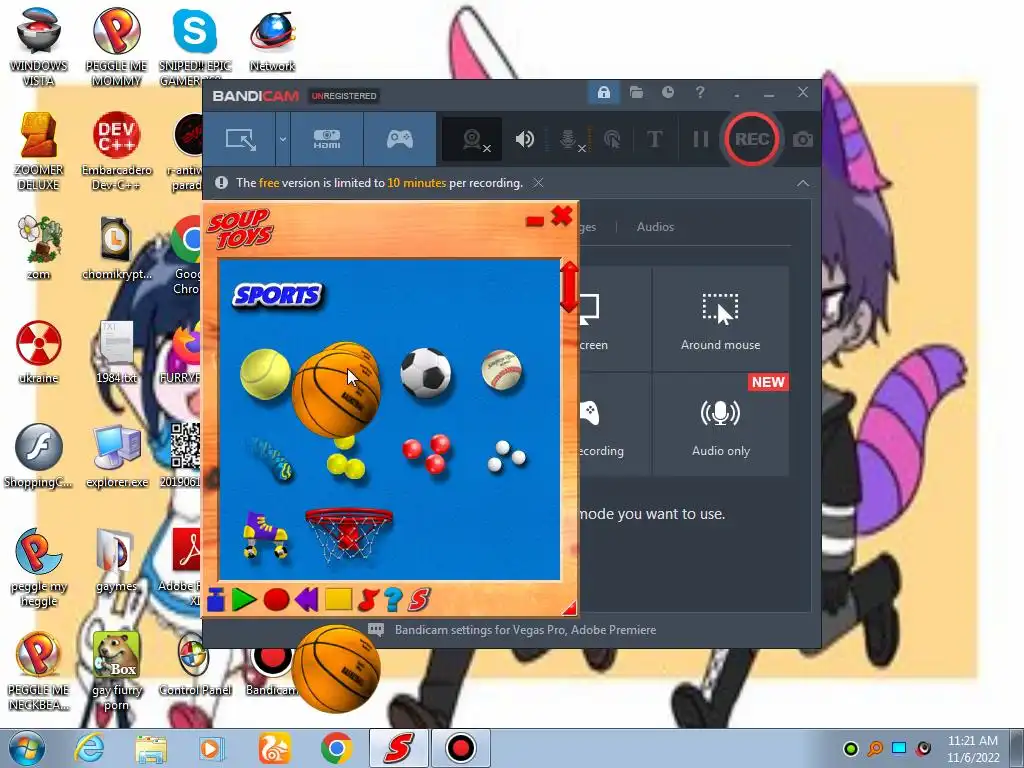Click the pause button in Bandicam
This screenshot has width=1024, height=768.
point(700,139)
